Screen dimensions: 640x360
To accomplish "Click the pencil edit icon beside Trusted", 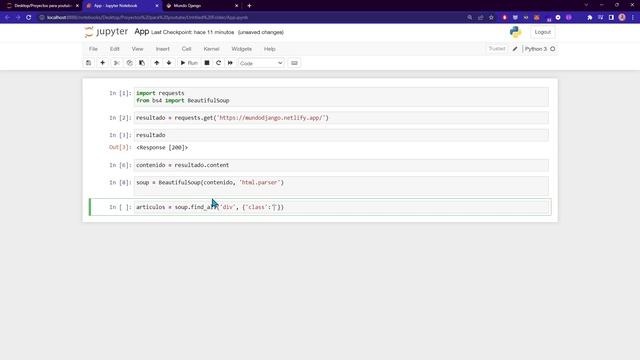I will coord(515,49).
